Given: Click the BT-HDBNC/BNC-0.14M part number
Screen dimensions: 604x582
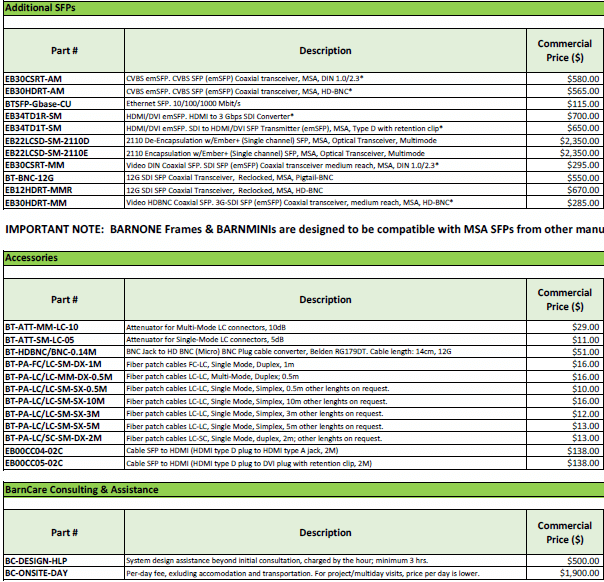Looking at the screenshot, I should tap(52, 352).
